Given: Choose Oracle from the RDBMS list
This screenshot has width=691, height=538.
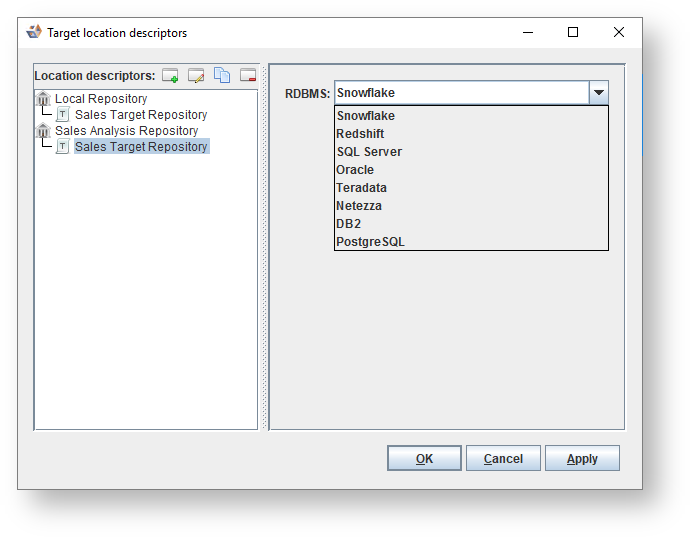Looking at the screenshot, I should click(472, 170).
